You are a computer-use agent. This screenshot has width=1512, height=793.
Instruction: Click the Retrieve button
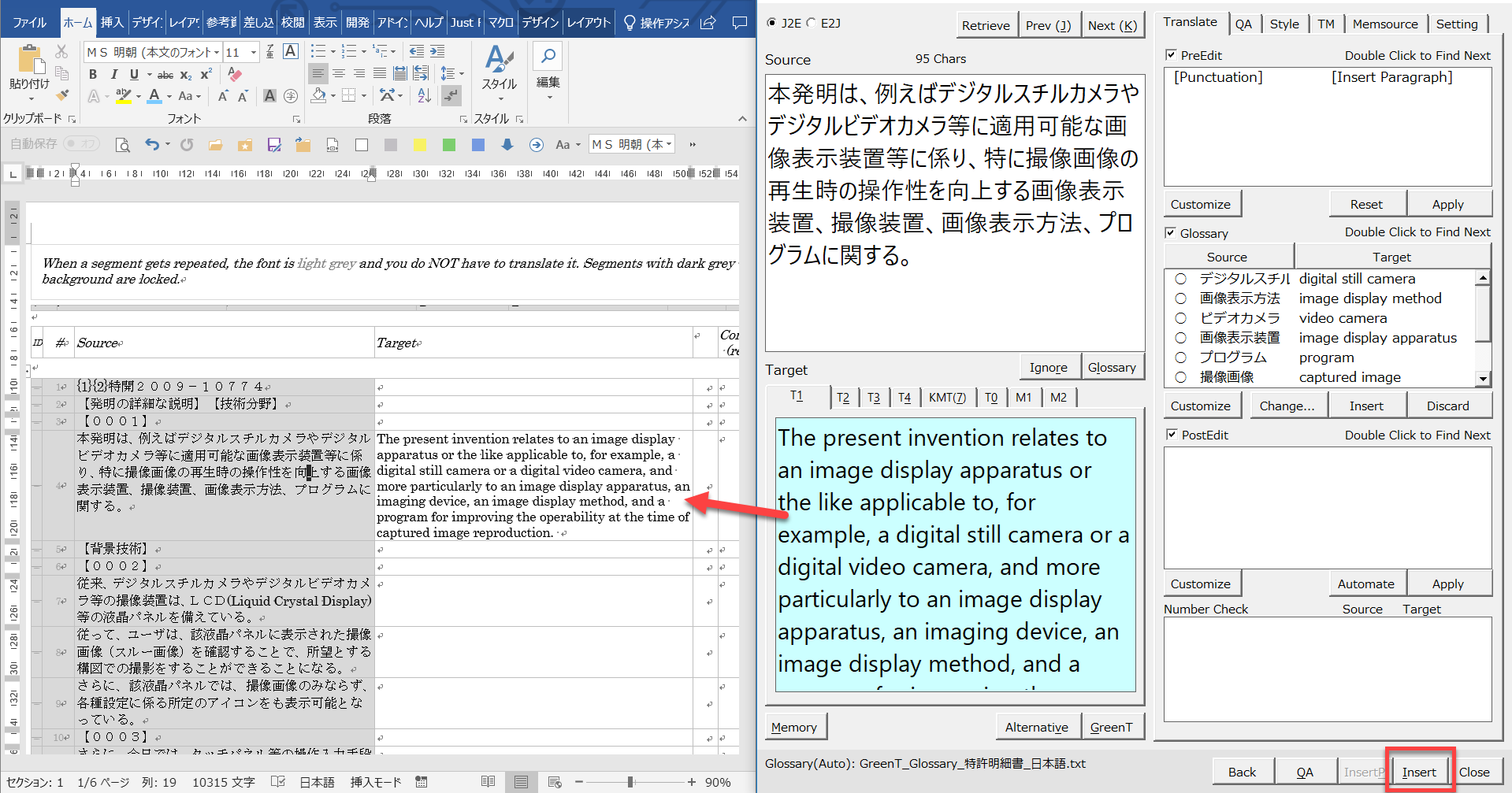pos(986,25)
